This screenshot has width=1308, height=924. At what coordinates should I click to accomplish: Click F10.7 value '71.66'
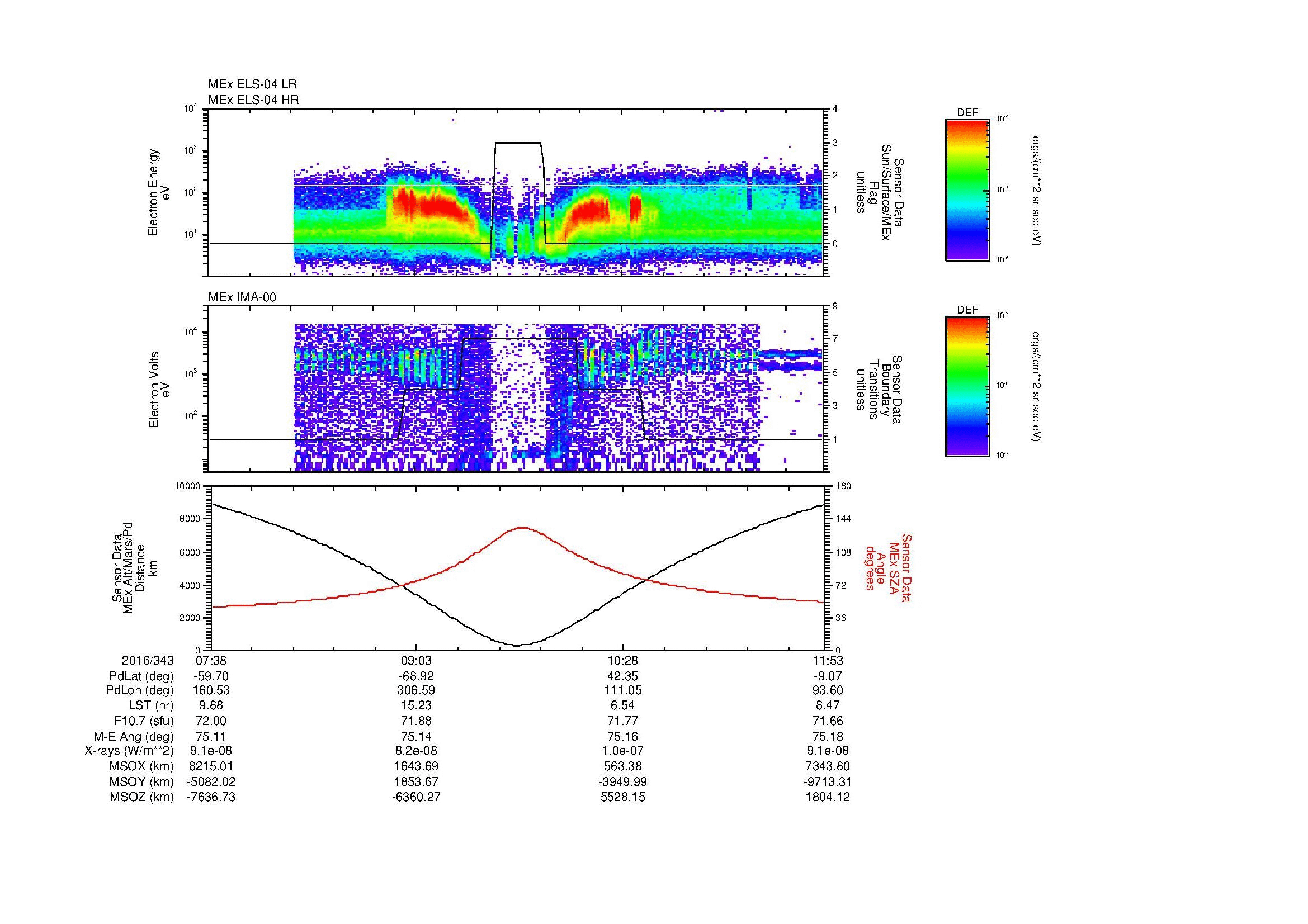click(x=828, y=721)
